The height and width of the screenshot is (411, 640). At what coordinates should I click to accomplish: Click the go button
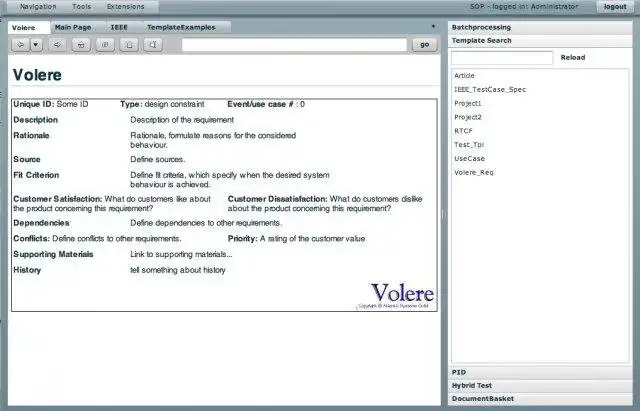(424, 44)
